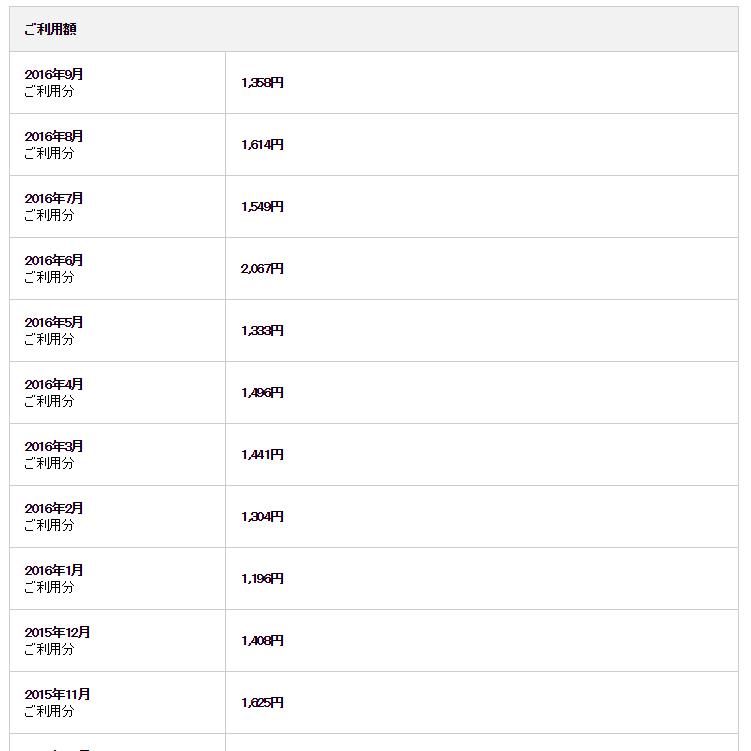751x751 pixels.
Task: Select the 2016年6月 ご利用分 row label
Action: (54, 269)
